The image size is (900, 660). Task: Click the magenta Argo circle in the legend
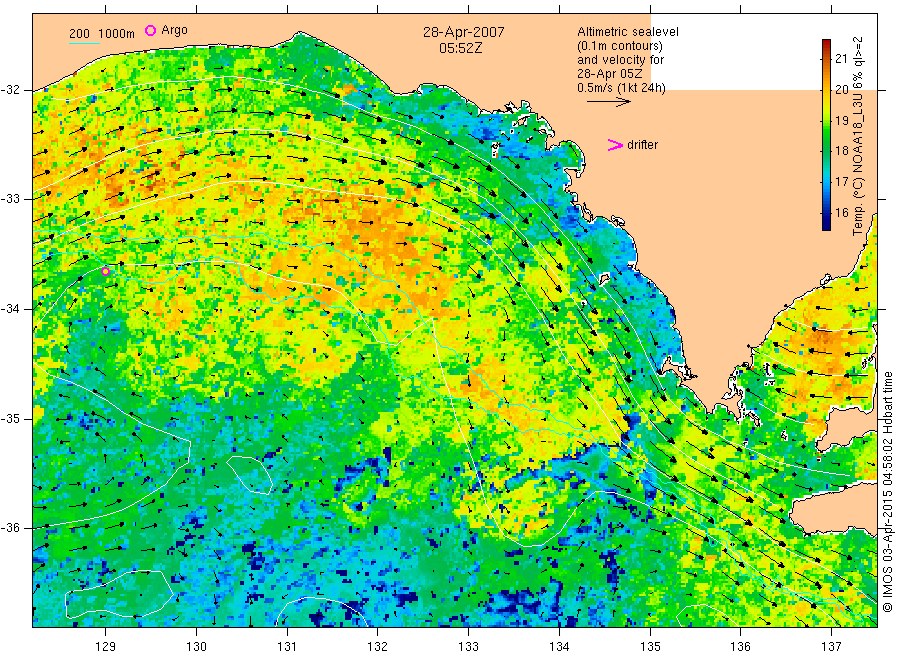pos(150,30)
